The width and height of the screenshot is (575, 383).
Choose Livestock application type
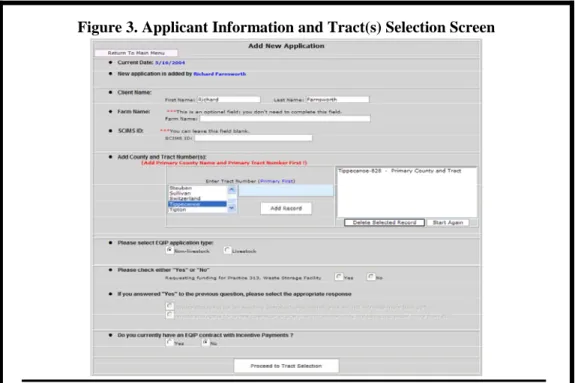[x=227, y=250]
